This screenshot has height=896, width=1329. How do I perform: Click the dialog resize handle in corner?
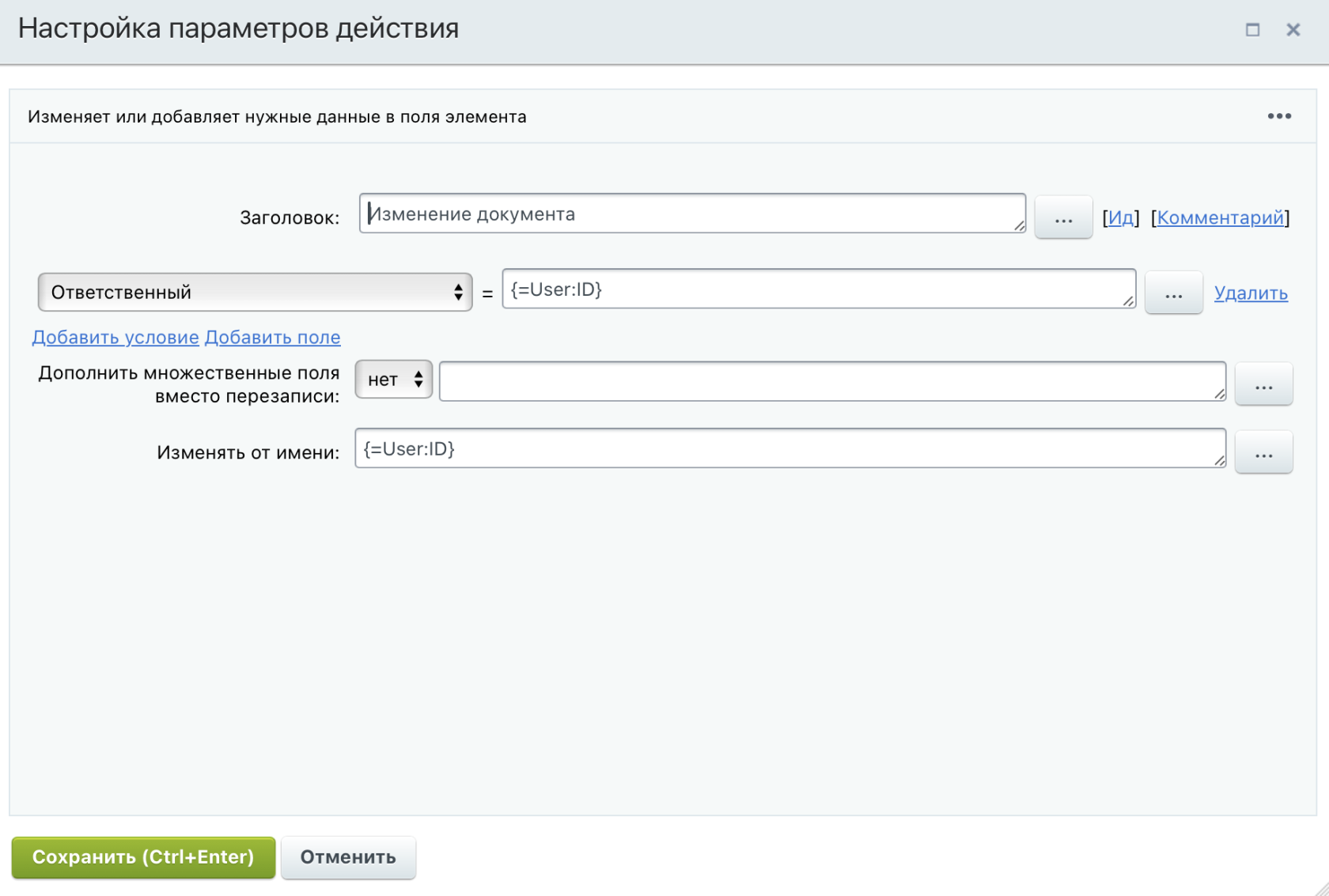(x=1321, y=889)
